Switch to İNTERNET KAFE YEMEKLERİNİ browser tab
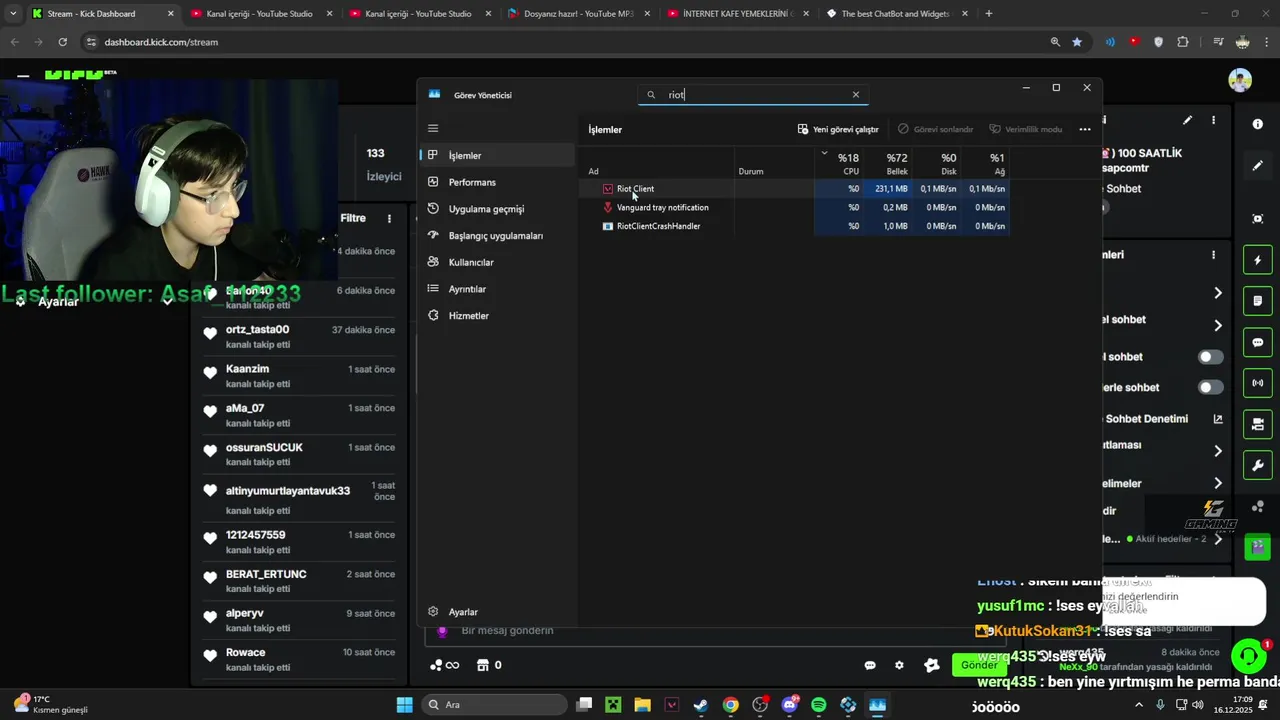Screen dimensions: 1280x720 point(737,14)
